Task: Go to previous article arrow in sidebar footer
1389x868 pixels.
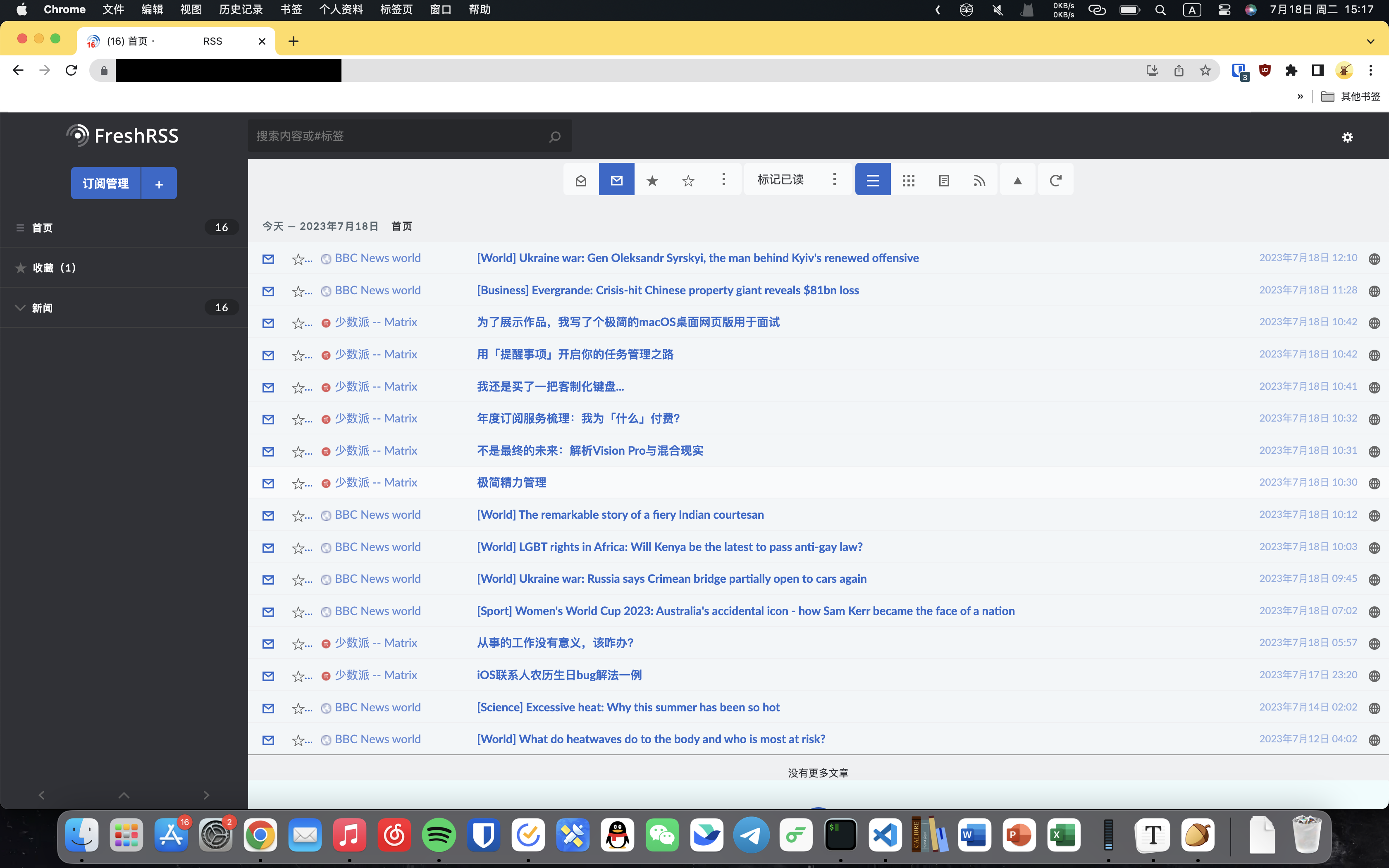Action: (41, 795)
